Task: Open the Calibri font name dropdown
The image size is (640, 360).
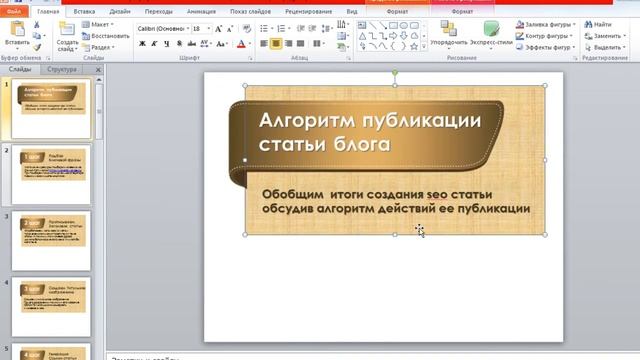Action: point(188,29)
